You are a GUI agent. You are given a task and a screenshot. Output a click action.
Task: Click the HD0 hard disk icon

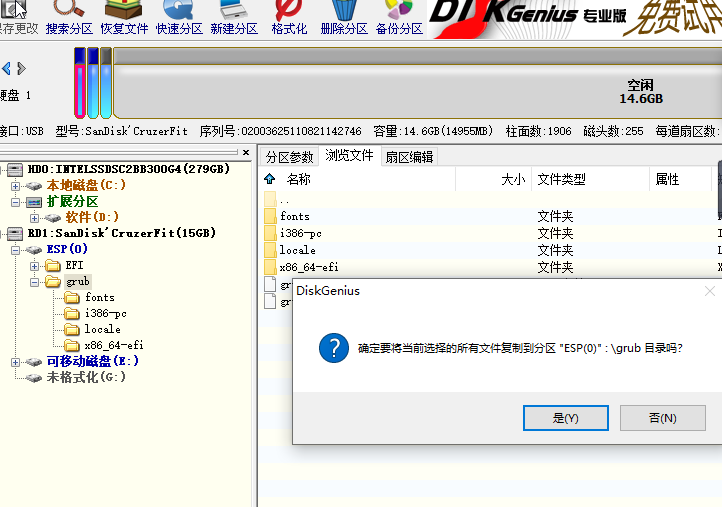(x=15, y=170)
